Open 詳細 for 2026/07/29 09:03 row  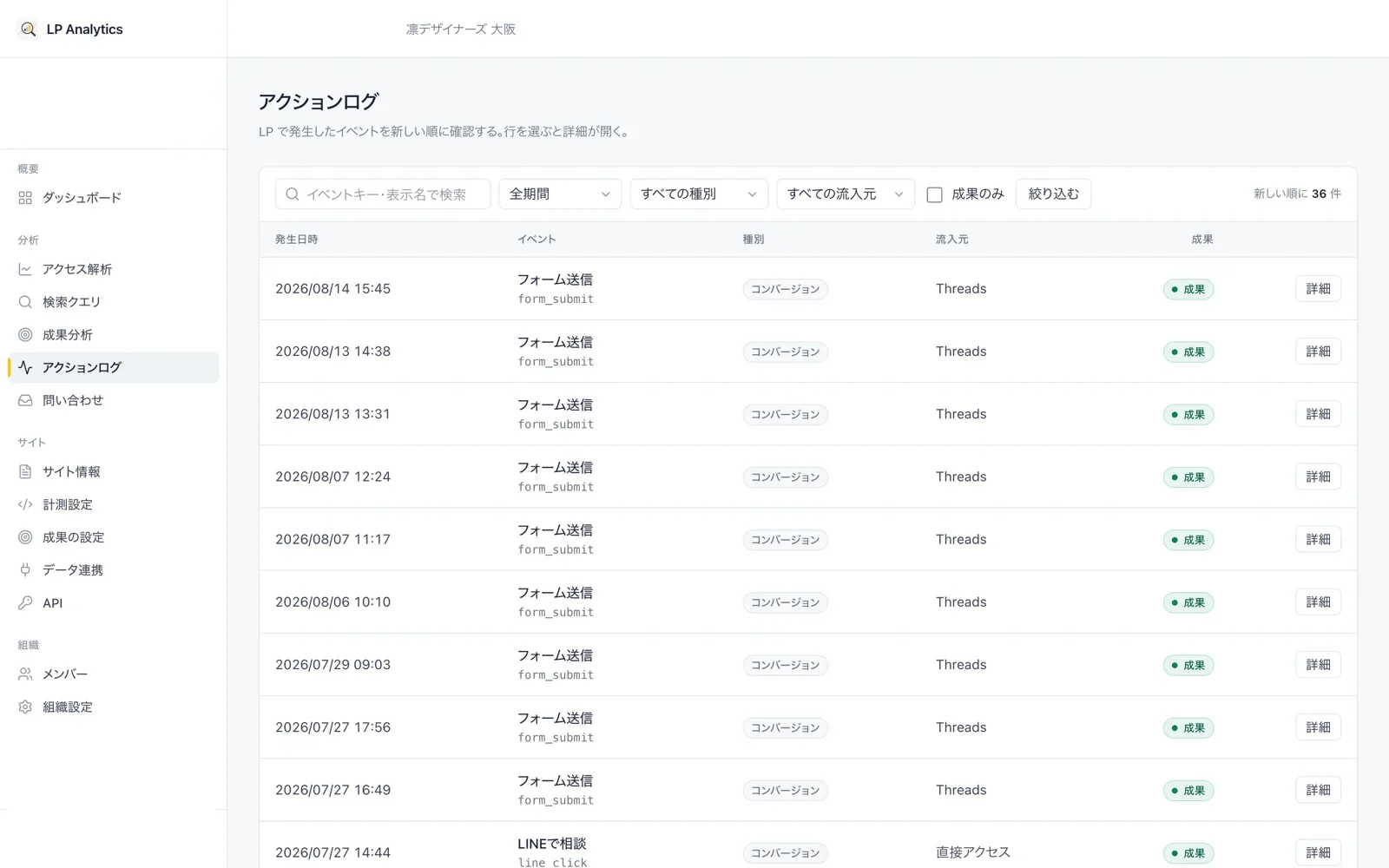click(x=1318, y=665)
